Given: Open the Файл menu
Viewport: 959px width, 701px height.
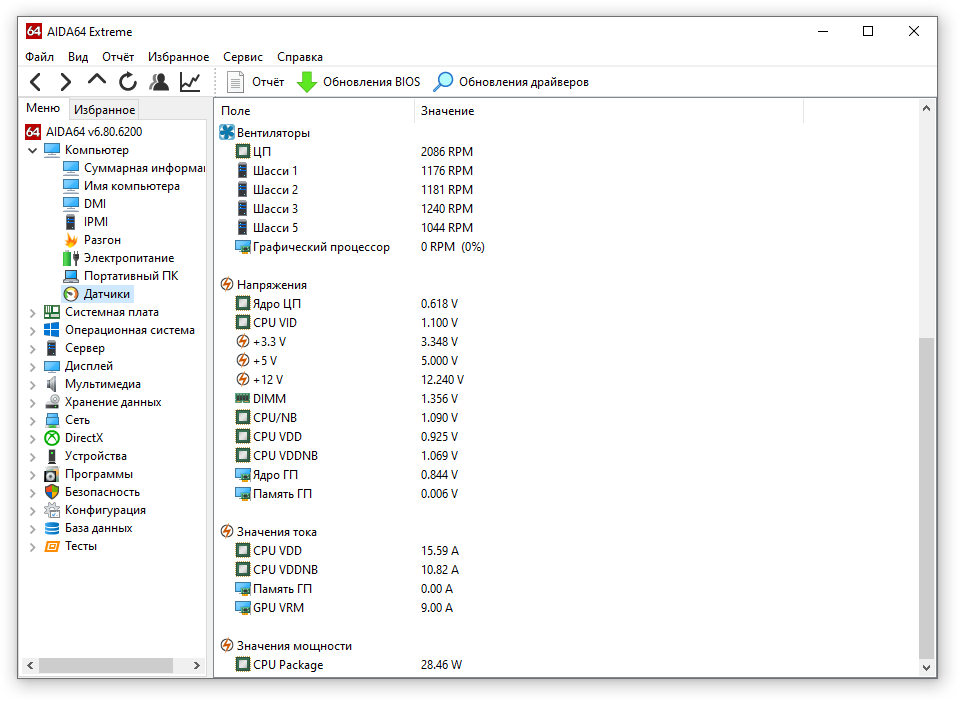Looking at the screenshot, I should click(x=39, y=57).
